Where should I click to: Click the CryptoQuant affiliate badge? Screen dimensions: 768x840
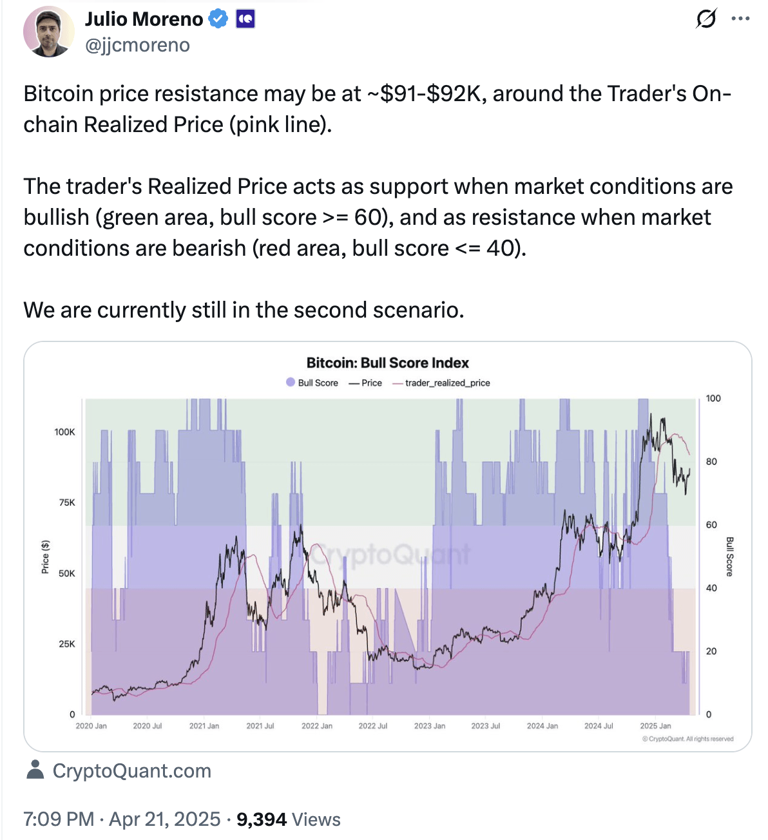coord(245,18)
